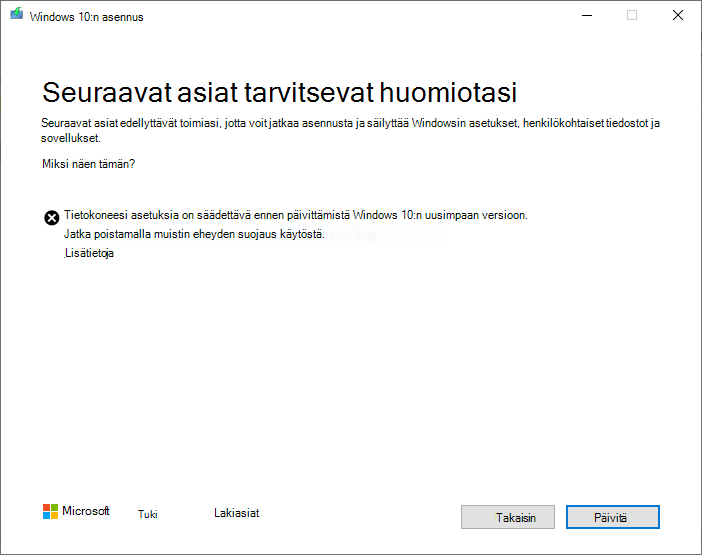
Task: Click the black error X icon
Action: coord(51,218)
